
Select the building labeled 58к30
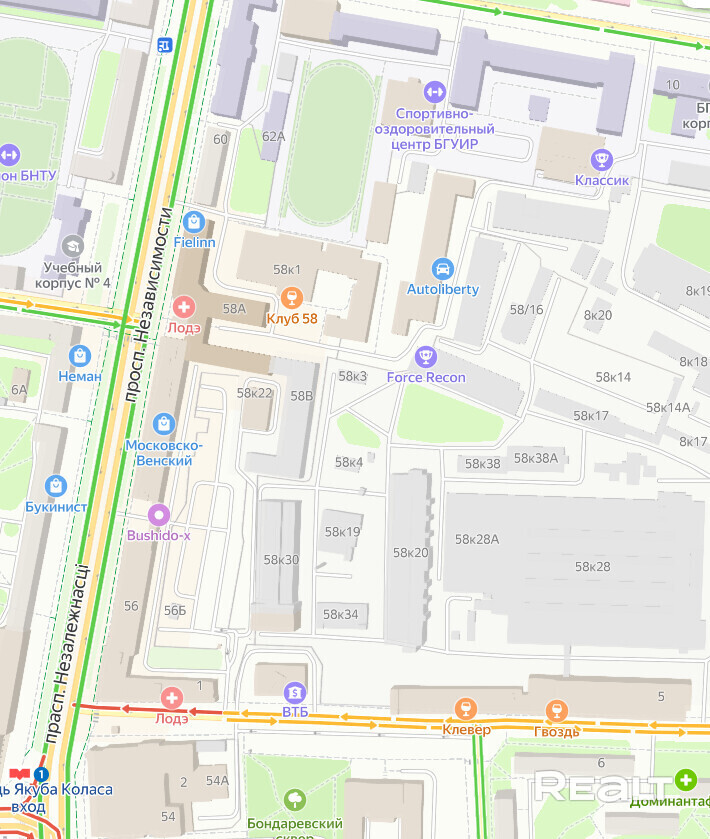pos(281,560)
